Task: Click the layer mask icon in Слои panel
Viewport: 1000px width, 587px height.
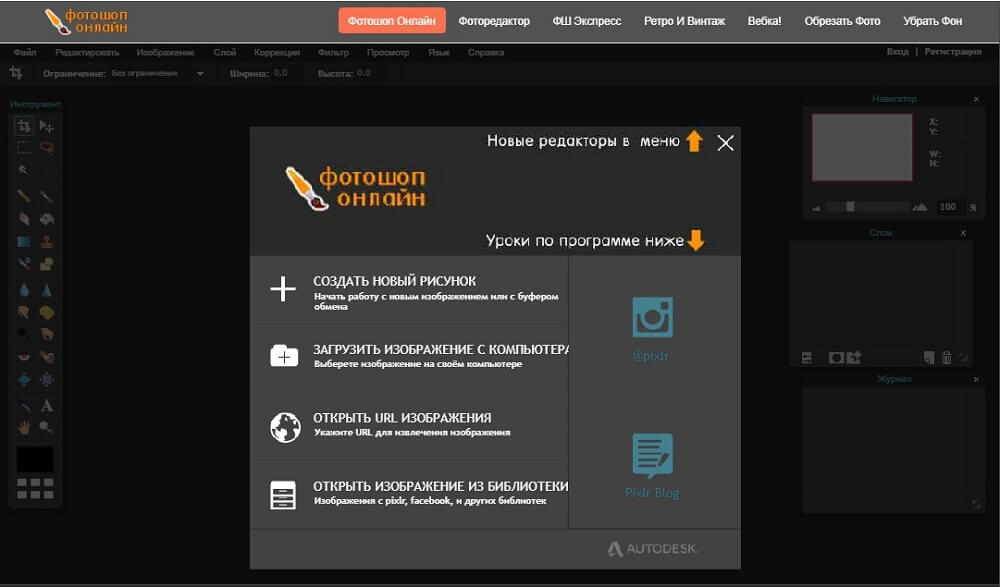Action: point(836,358)
